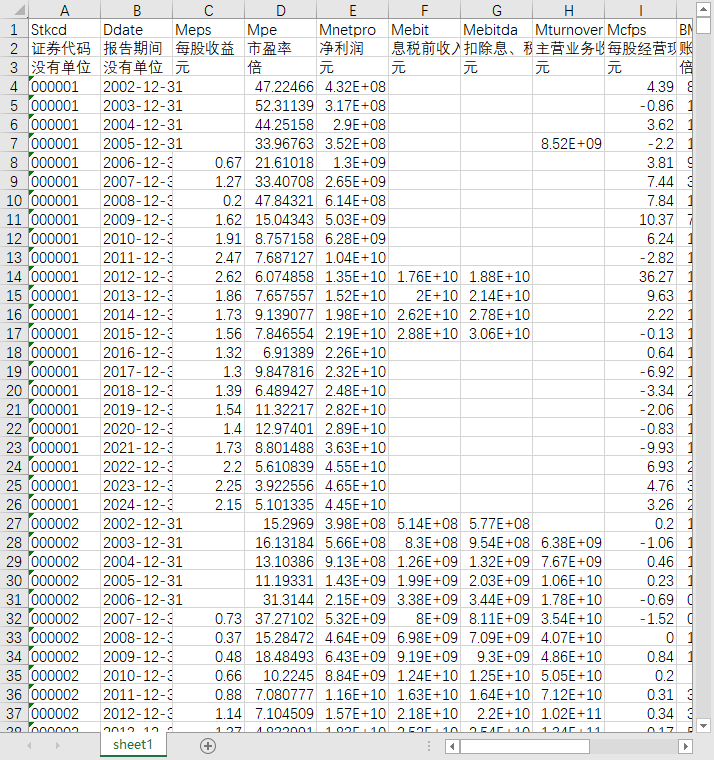Image resolution: width=714 pixels, height=760 pixels.
Task: Select the Ddate header cell
Action: (137, 30)
